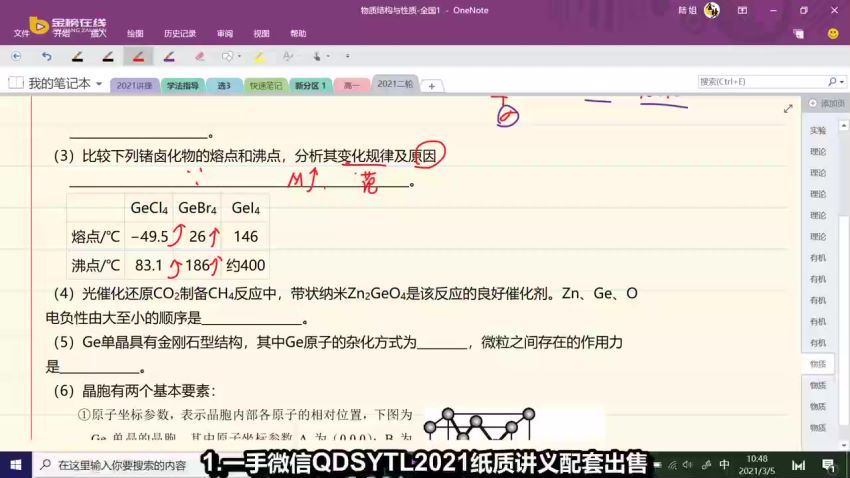The image size is (850, 478).
Task: Click the notebook icon beside 我的笔记本
Action: click(x=16, y=83)
